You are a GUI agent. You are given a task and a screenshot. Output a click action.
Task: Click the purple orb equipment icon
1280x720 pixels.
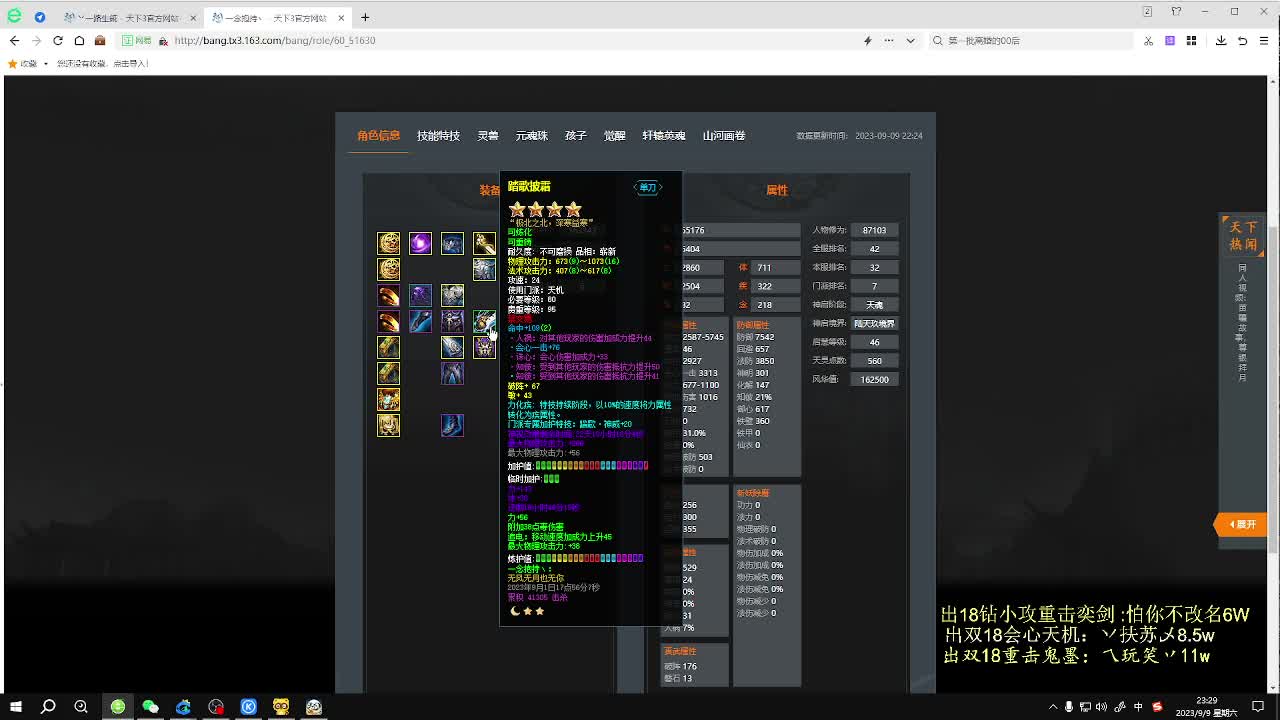tap(420, 243)
